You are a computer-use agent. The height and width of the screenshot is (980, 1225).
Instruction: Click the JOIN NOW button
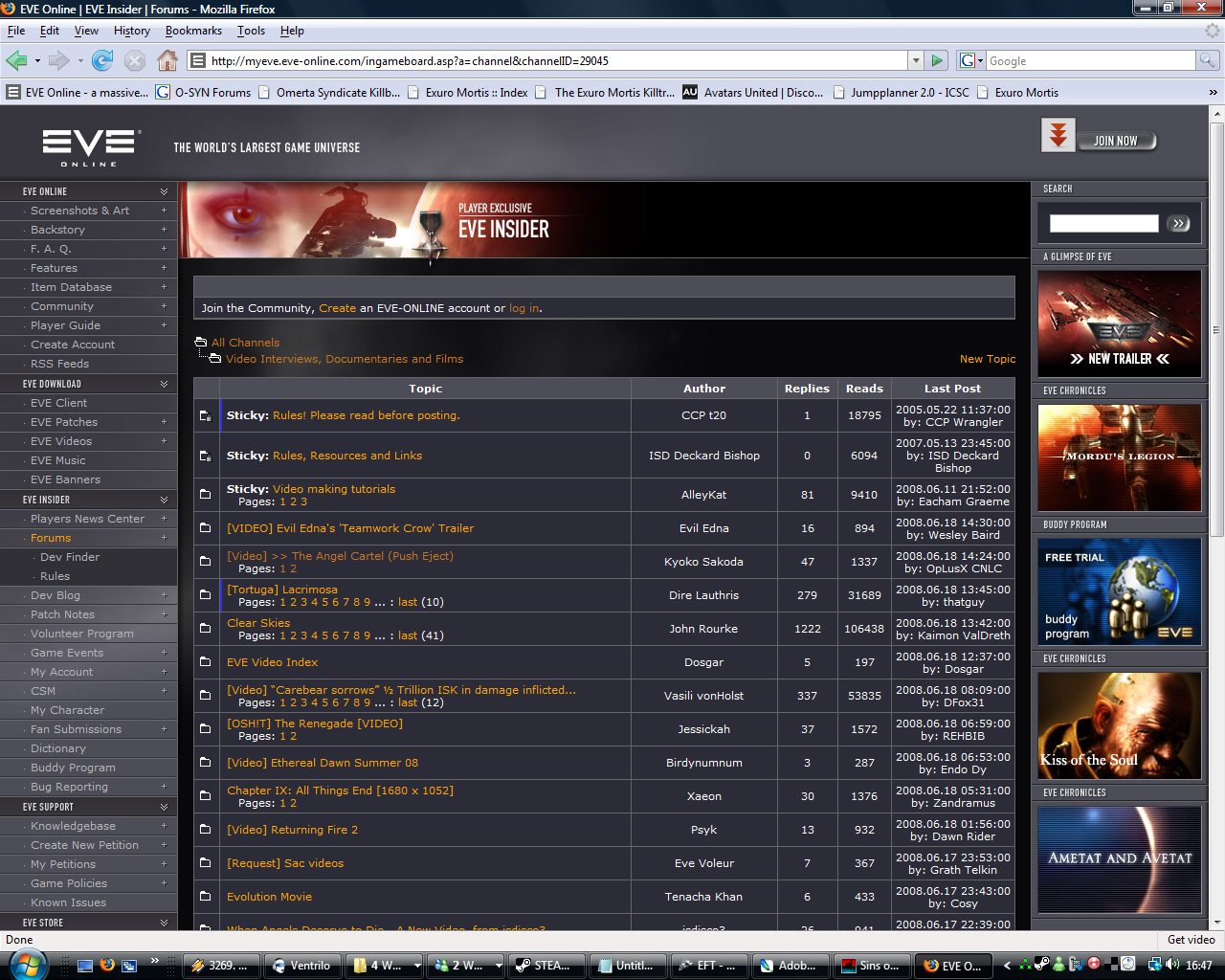1116,141
